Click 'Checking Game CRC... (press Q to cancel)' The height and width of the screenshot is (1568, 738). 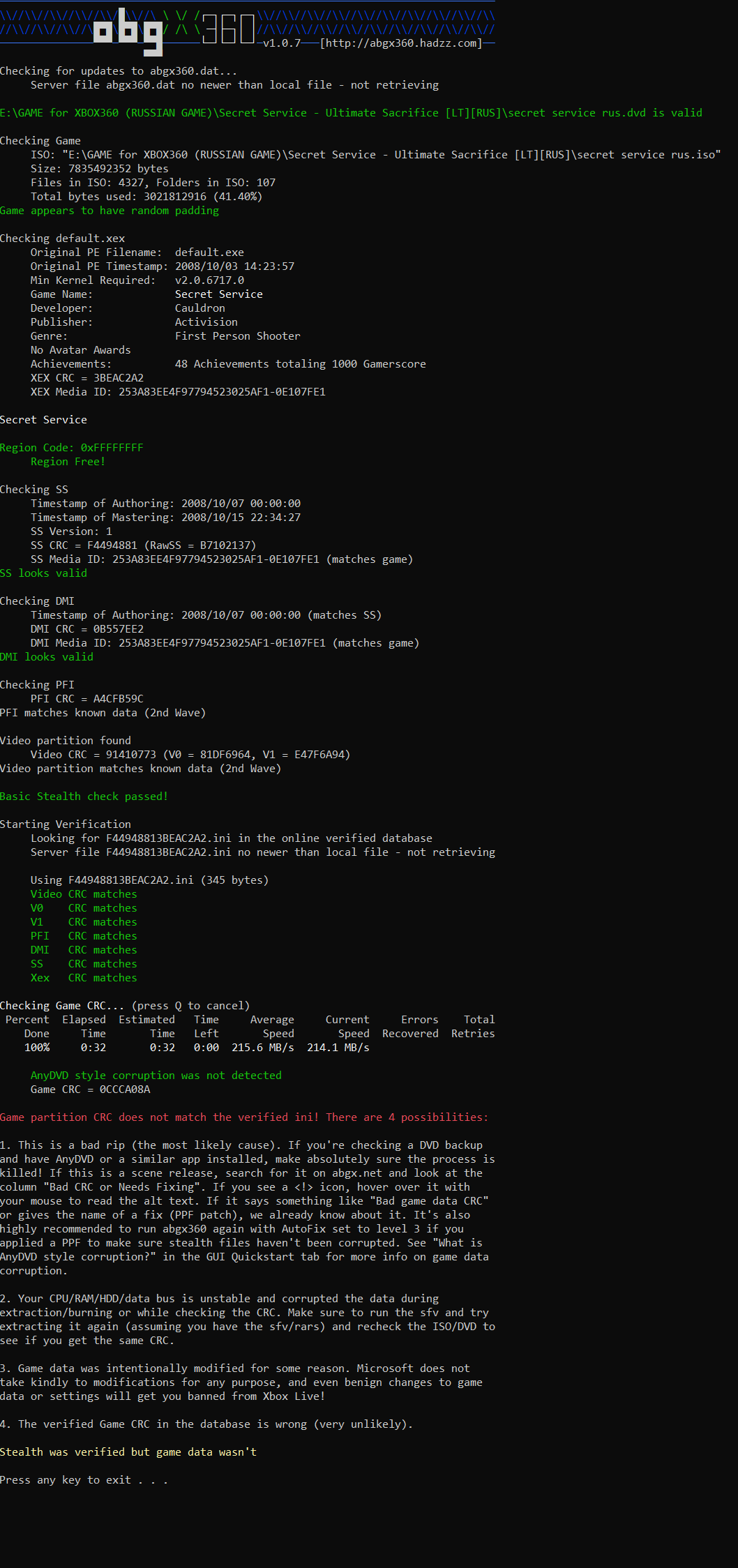click(125, 1006)
